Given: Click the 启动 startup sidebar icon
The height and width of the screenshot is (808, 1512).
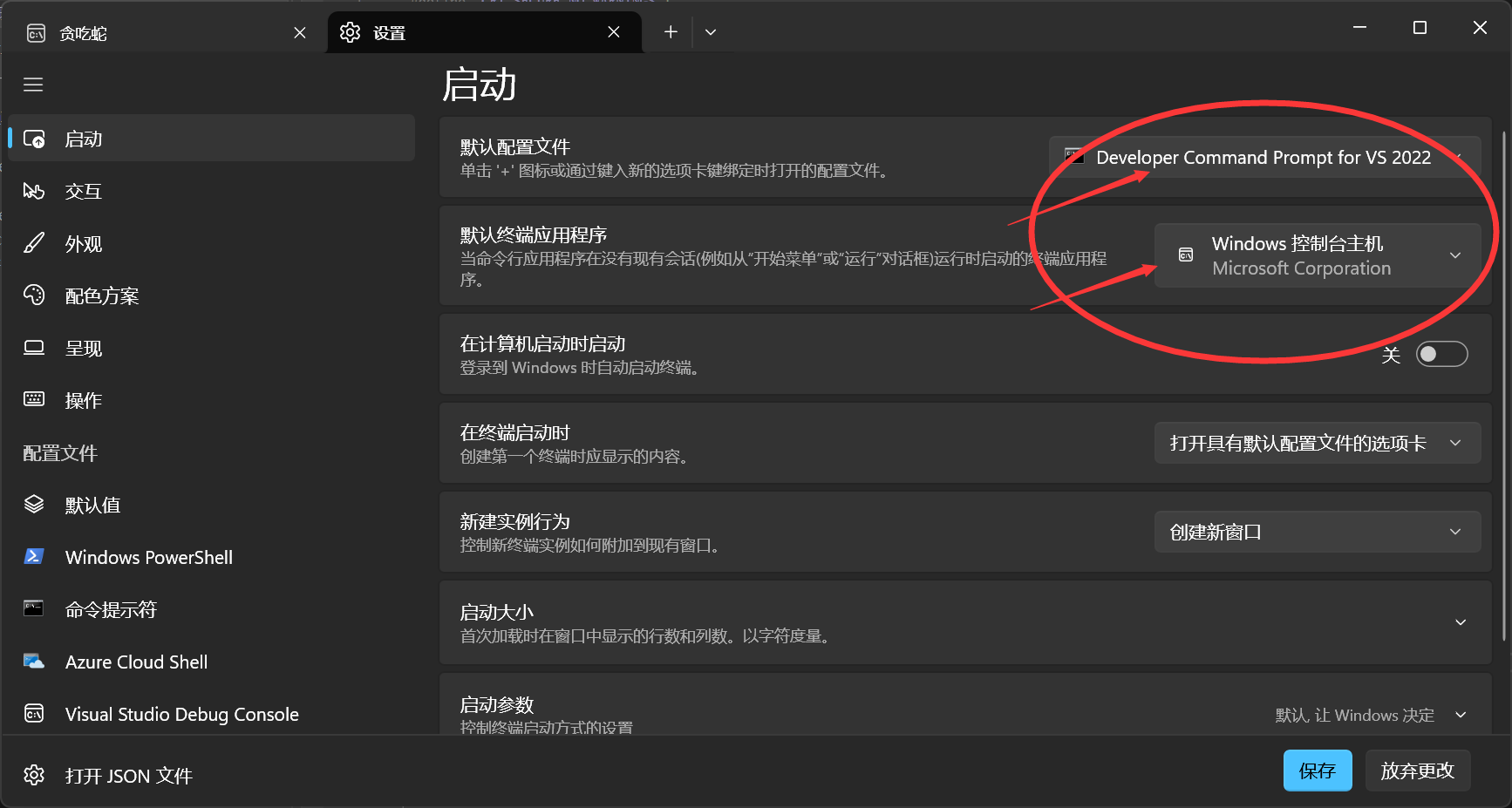Looking at the screenshot, I should tap(34, 139).
